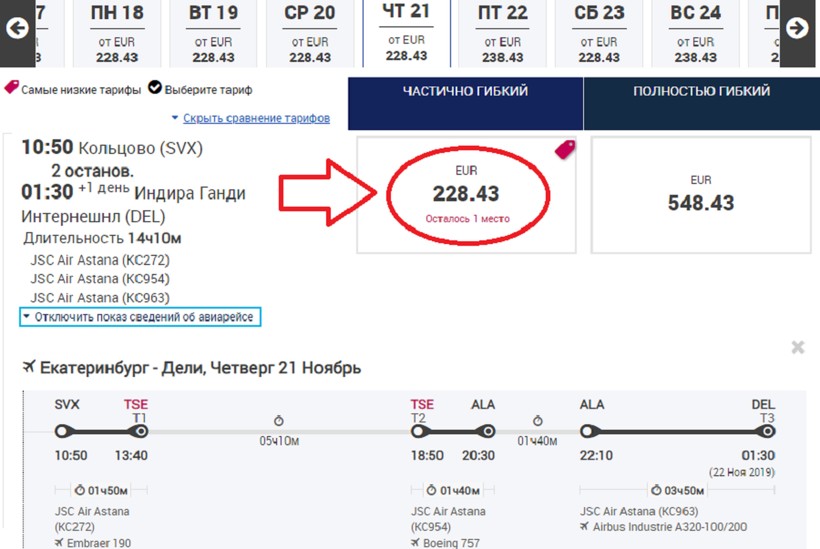The width and height of the screenshot is (820, 549).
Task: Click the airplane icon beside Airbus Industrie A320-100/200
Action: [x=584, y=525]
